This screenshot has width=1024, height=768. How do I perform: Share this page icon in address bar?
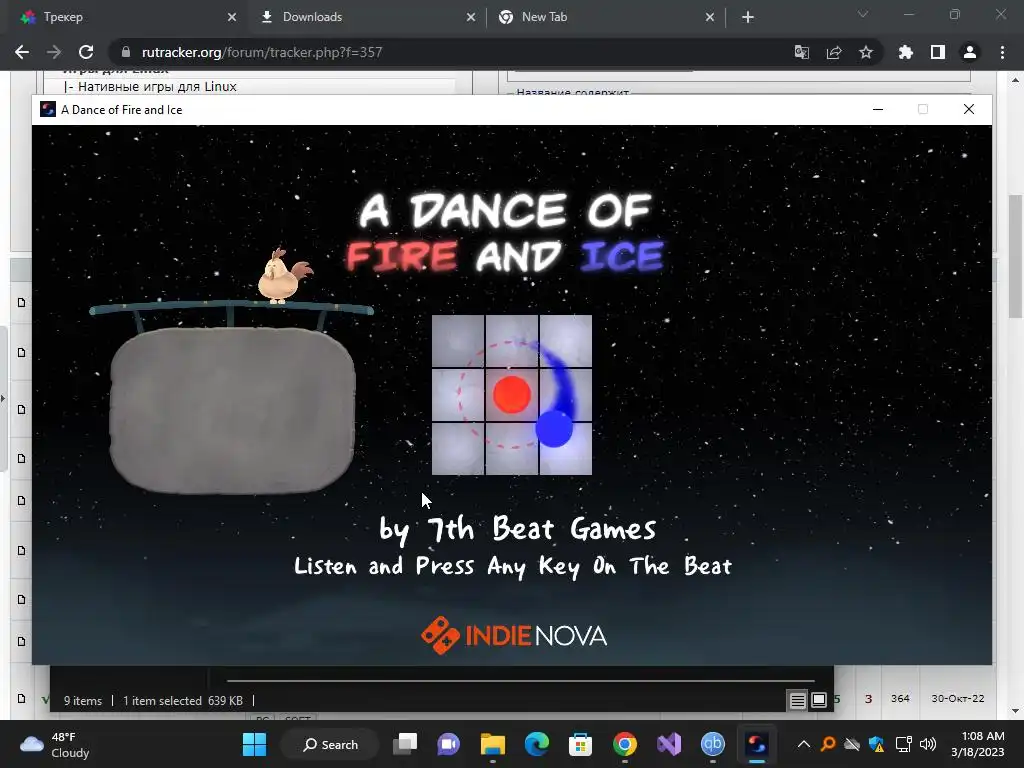click(x=833, y=52)
